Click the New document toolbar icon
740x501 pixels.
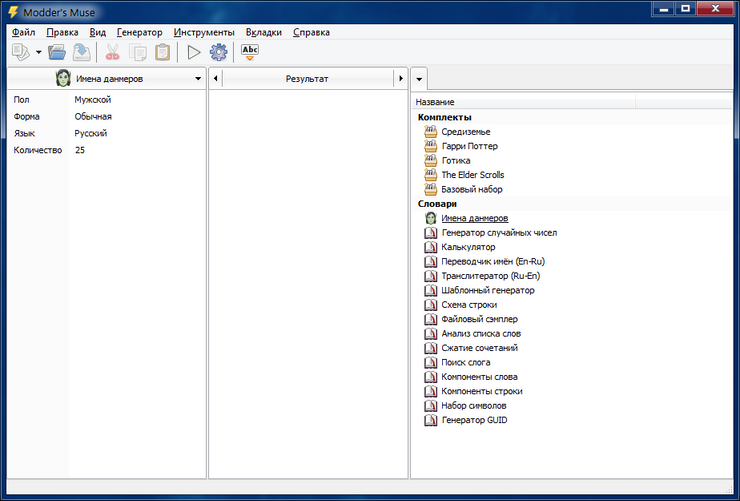click(x=20, y=52)
